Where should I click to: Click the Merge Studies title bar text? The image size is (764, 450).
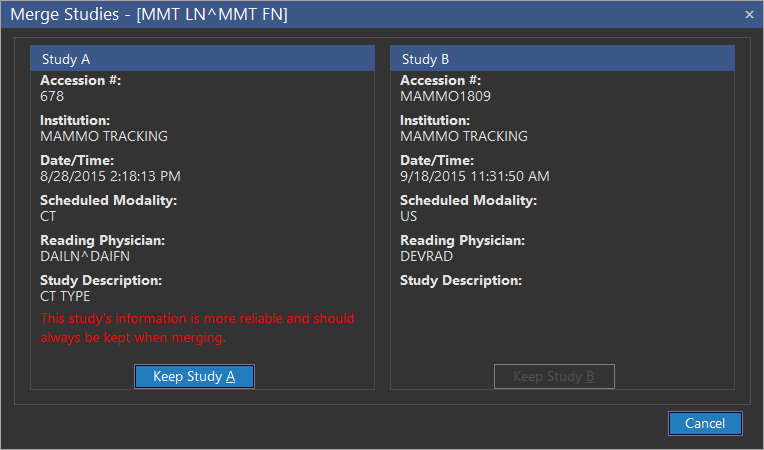149,15
